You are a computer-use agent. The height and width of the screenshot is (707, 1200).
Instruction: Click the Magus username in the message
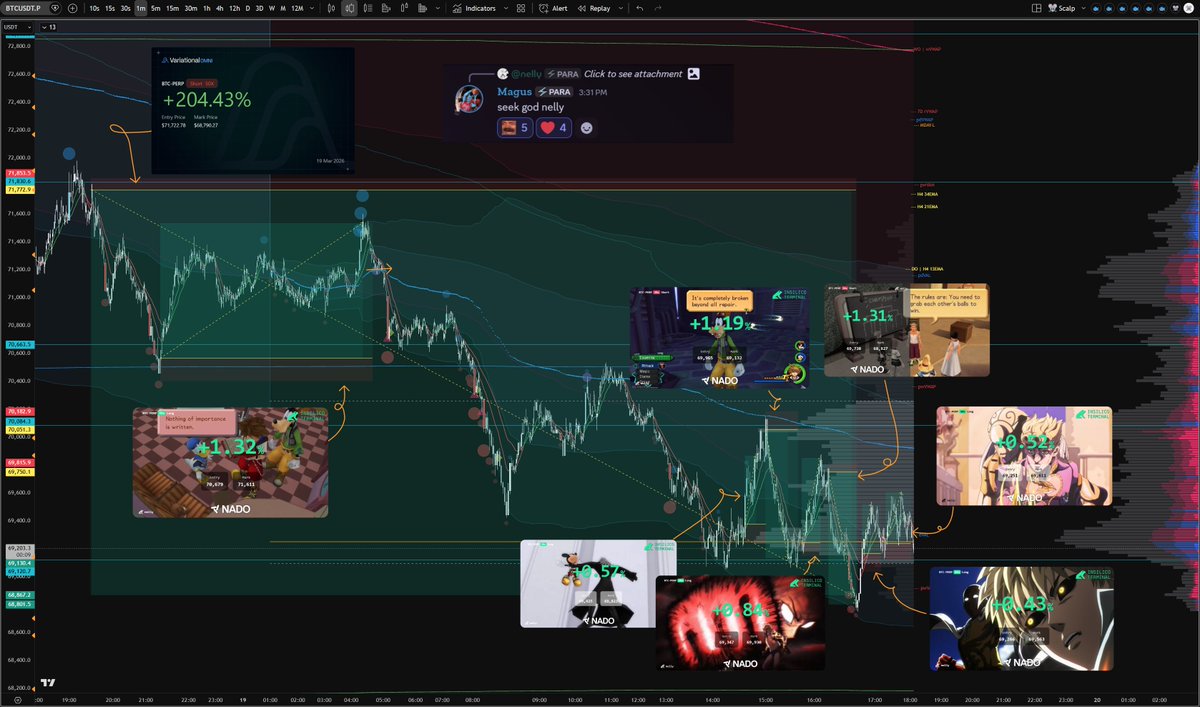[517, 91]
